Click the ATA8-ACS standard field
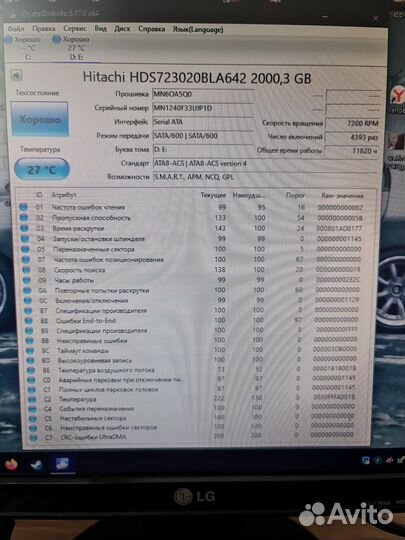 pos(265,163)
